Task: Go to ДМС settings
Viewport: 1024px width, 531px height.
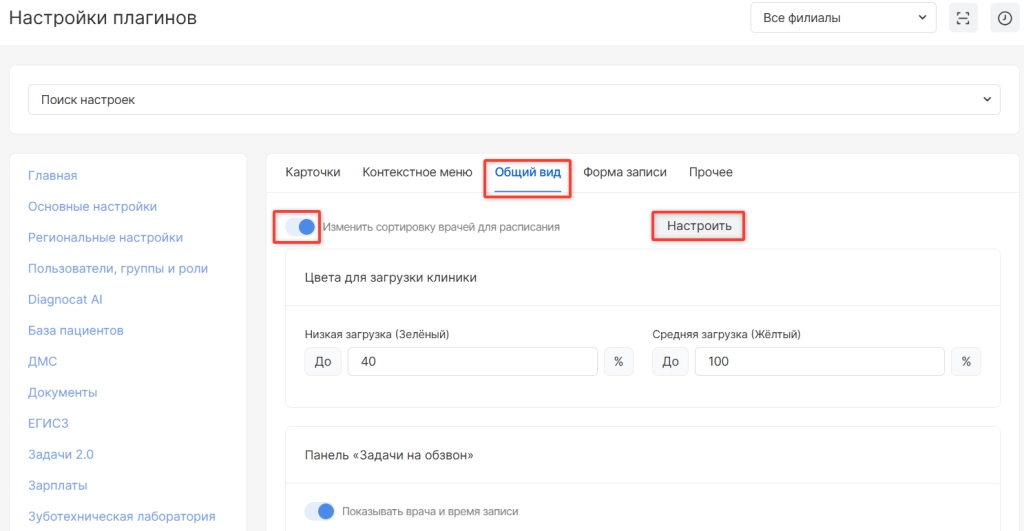Action: click(42, 361)
